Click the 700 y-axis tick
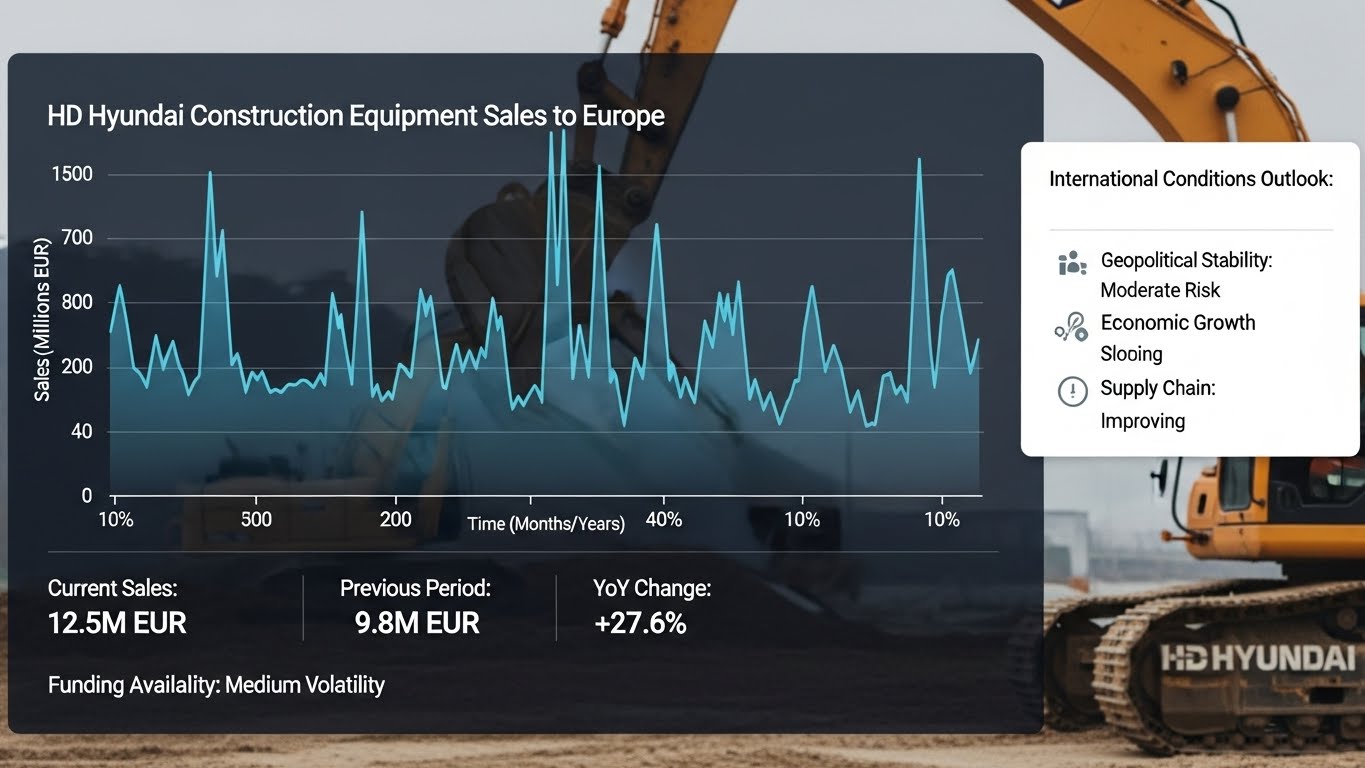 [x=76, y=239]
